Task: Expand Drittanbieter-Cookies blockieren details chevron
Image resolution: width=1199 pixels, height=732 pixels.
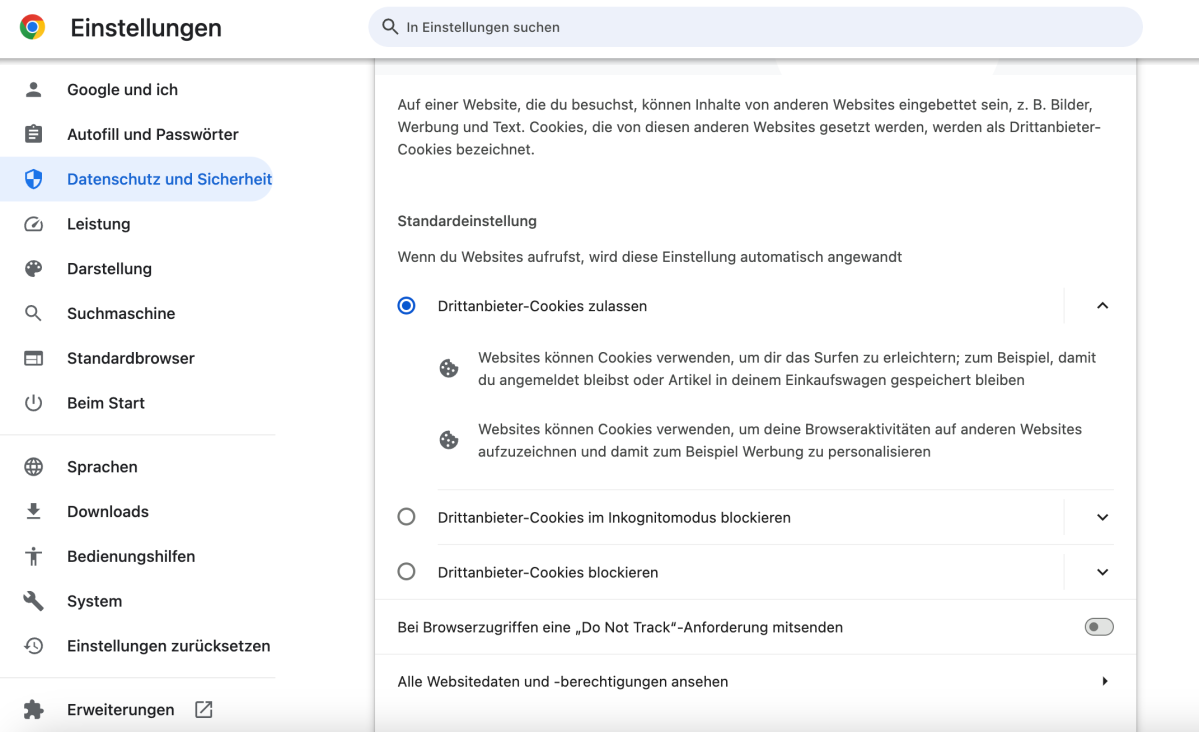Action: point(1102,572)
